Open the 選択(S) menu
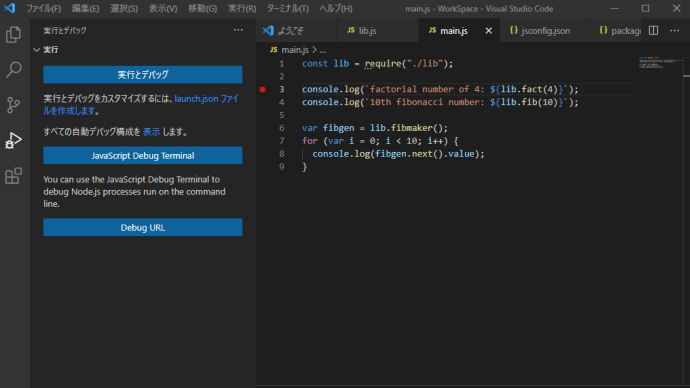Screen dimensions: 690x388 click(124, 8)
